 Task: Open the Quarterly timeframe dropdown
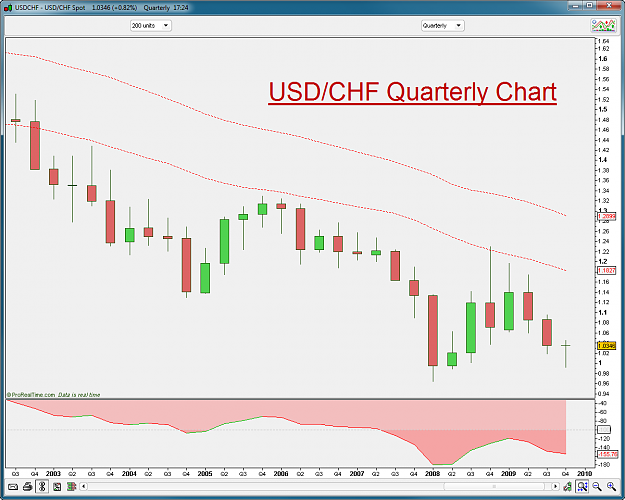tap(442, 26)
